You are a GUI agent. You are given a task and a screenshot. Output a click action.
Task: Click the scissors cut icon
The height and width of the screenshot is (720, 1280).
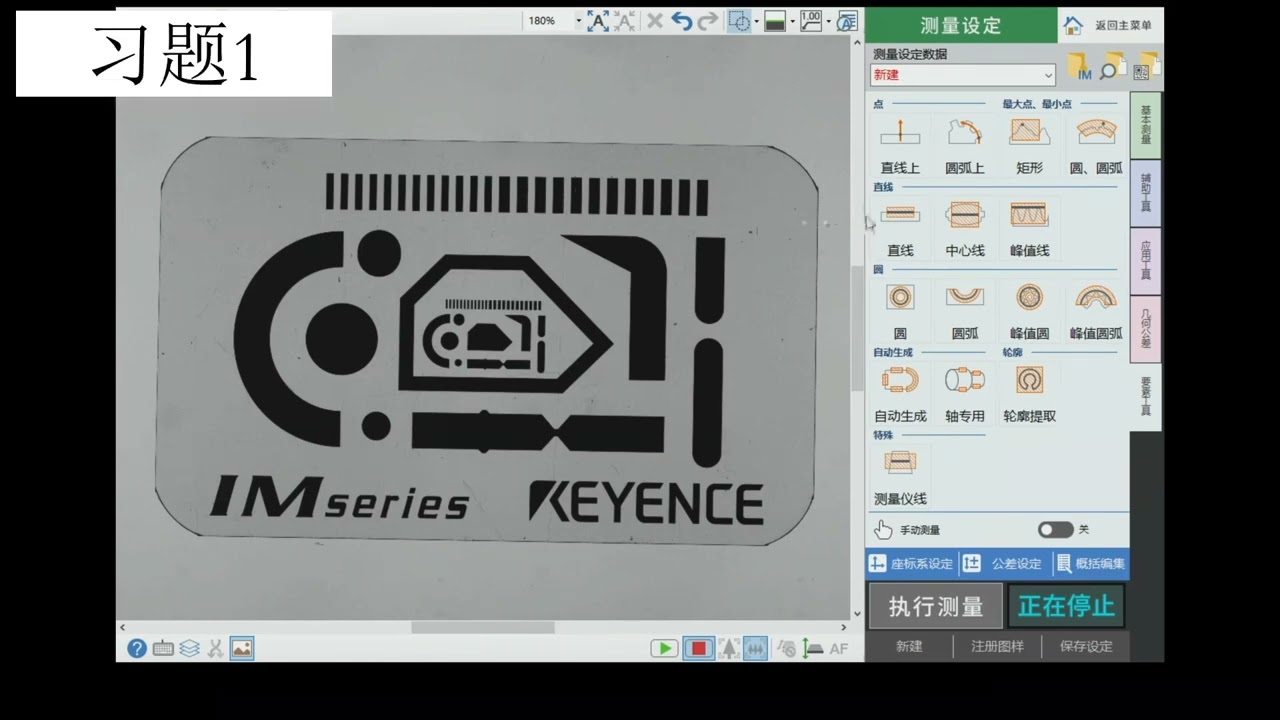pyautogui.click(x=215, y=648)
